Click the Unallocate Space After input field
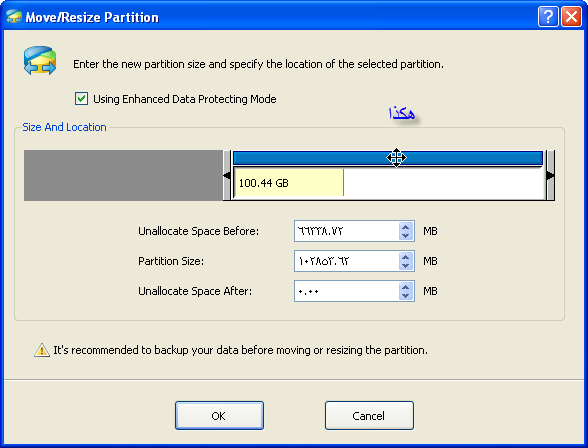This screenshot has height=448, width=588. 346,291
